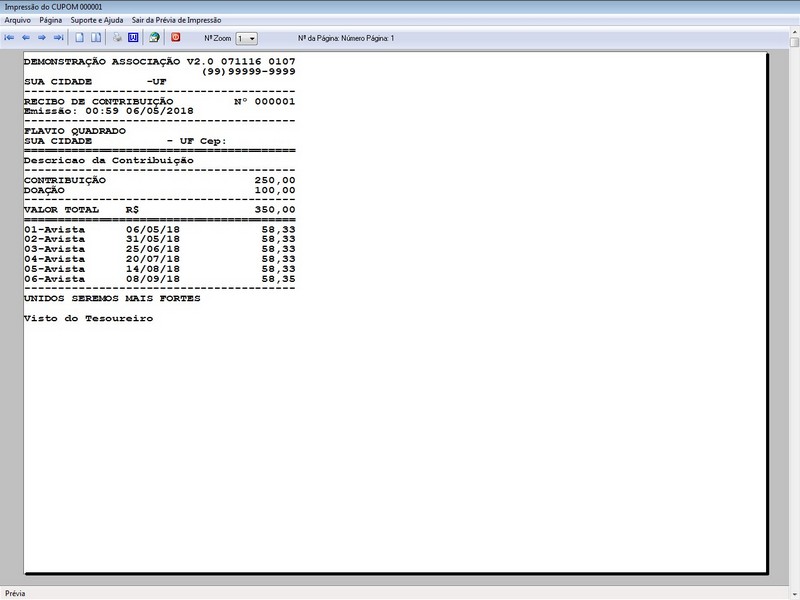Click the scrollbar up arrow
Screen dimensions: 800x600
point(794,32)
